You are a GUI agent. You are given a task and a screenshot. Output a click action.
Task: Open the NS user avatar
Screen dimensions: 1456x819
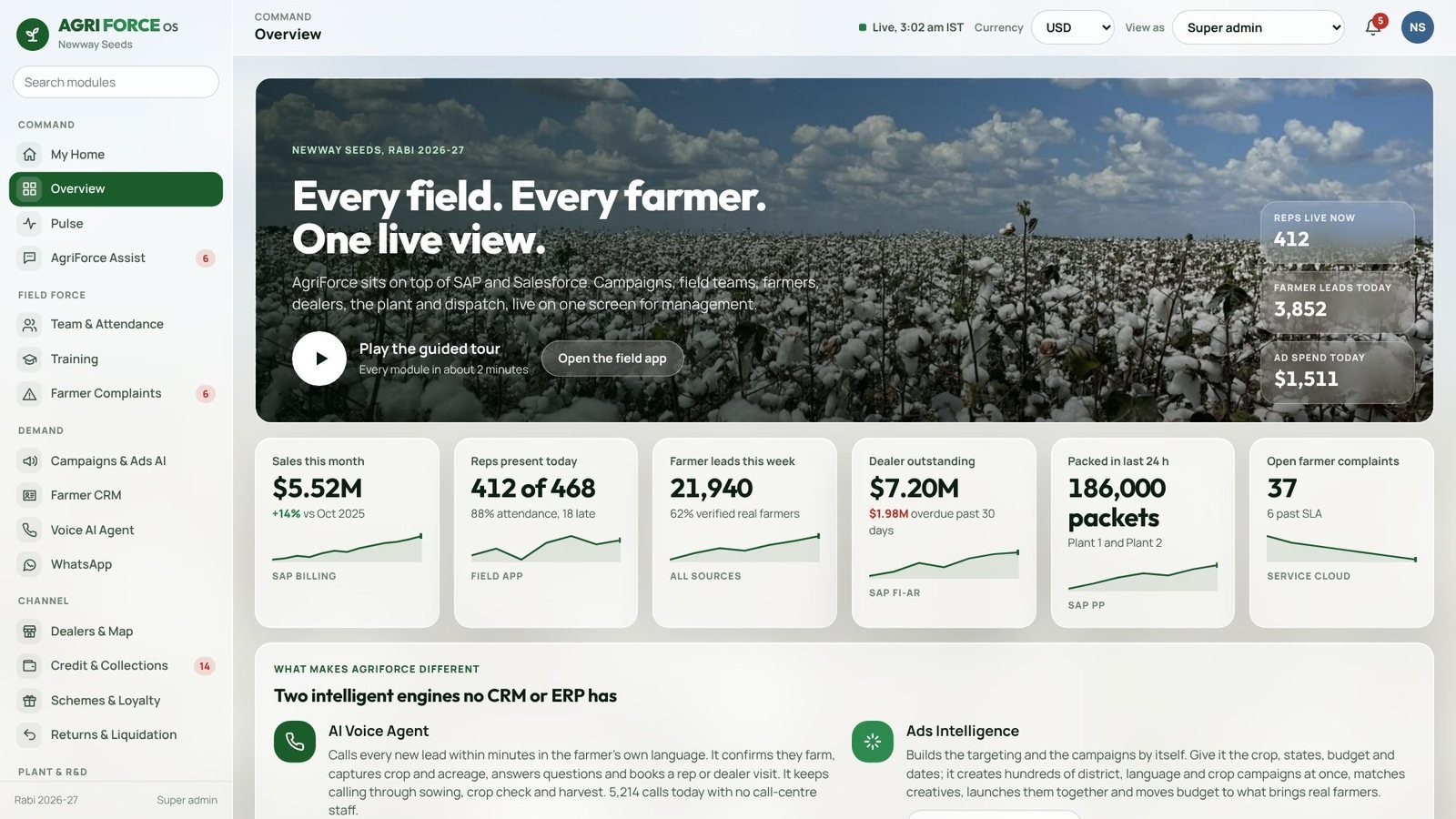[x=1417, y=27]
